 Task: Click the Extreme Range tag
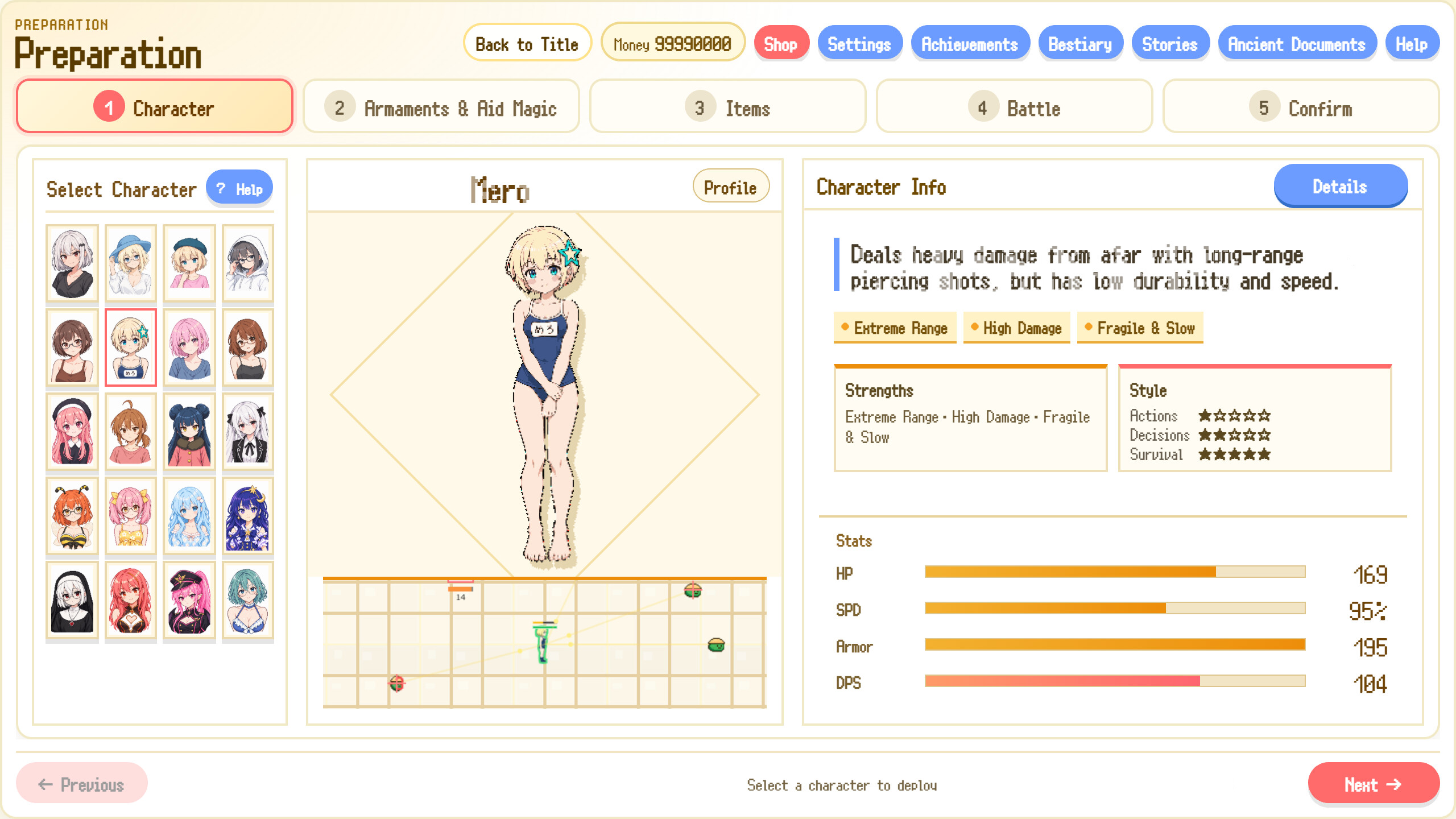point(895,328)
